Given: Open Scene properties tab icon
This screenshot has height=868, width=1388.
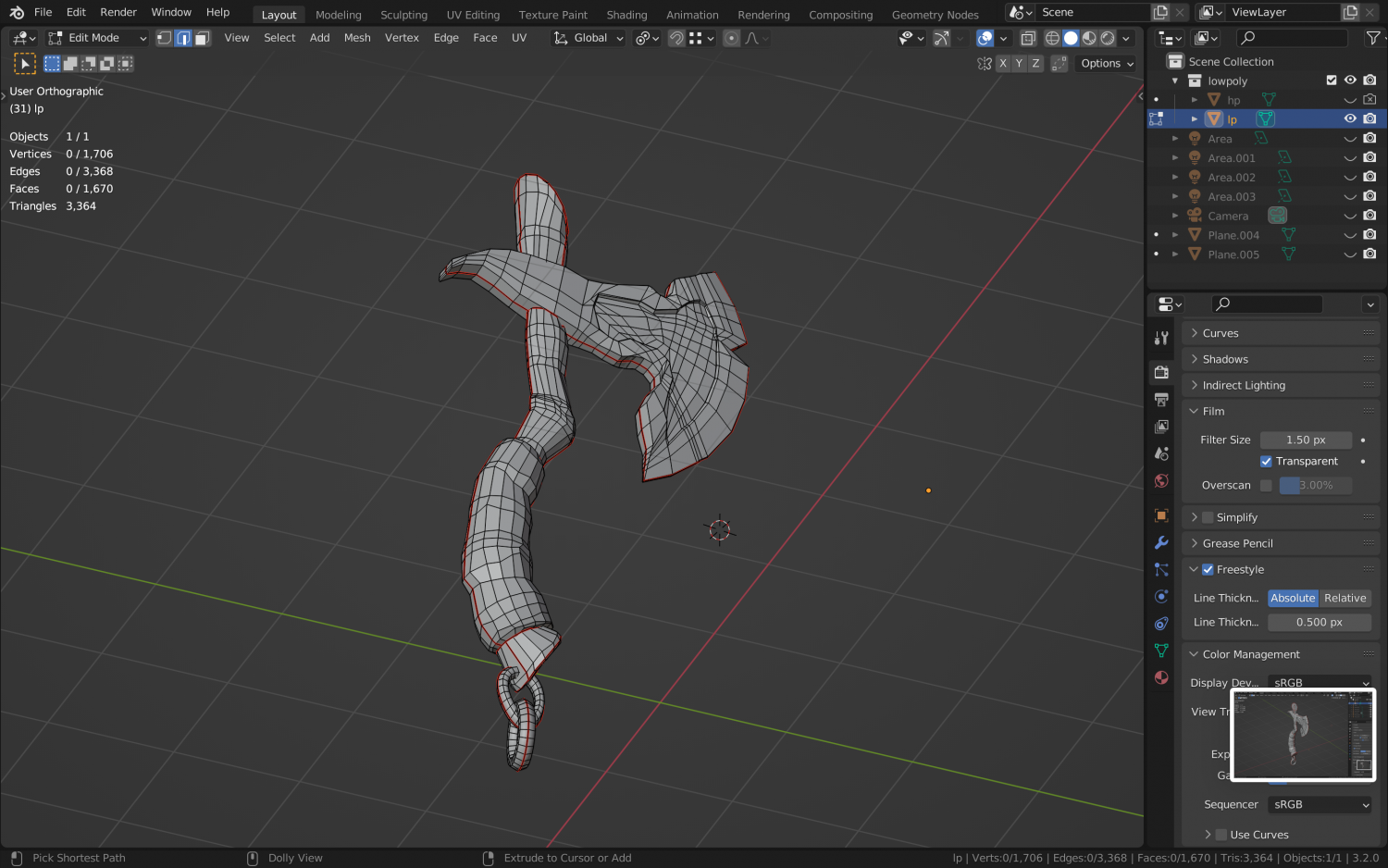Looking at the screenshot, I should (1161, 453).
